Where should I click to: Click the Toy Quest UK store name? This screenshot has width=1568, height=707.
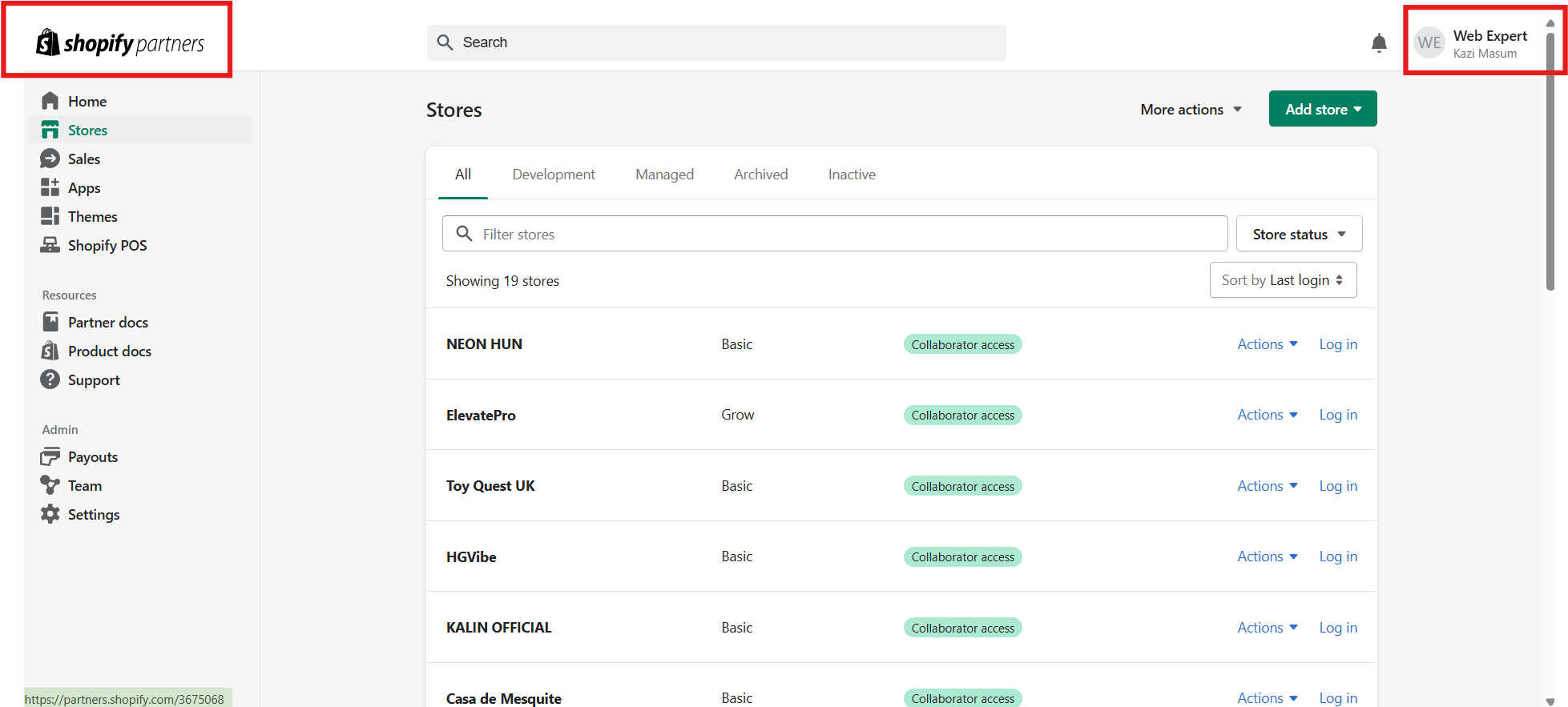pyautogui.click(x=490, y=485)
